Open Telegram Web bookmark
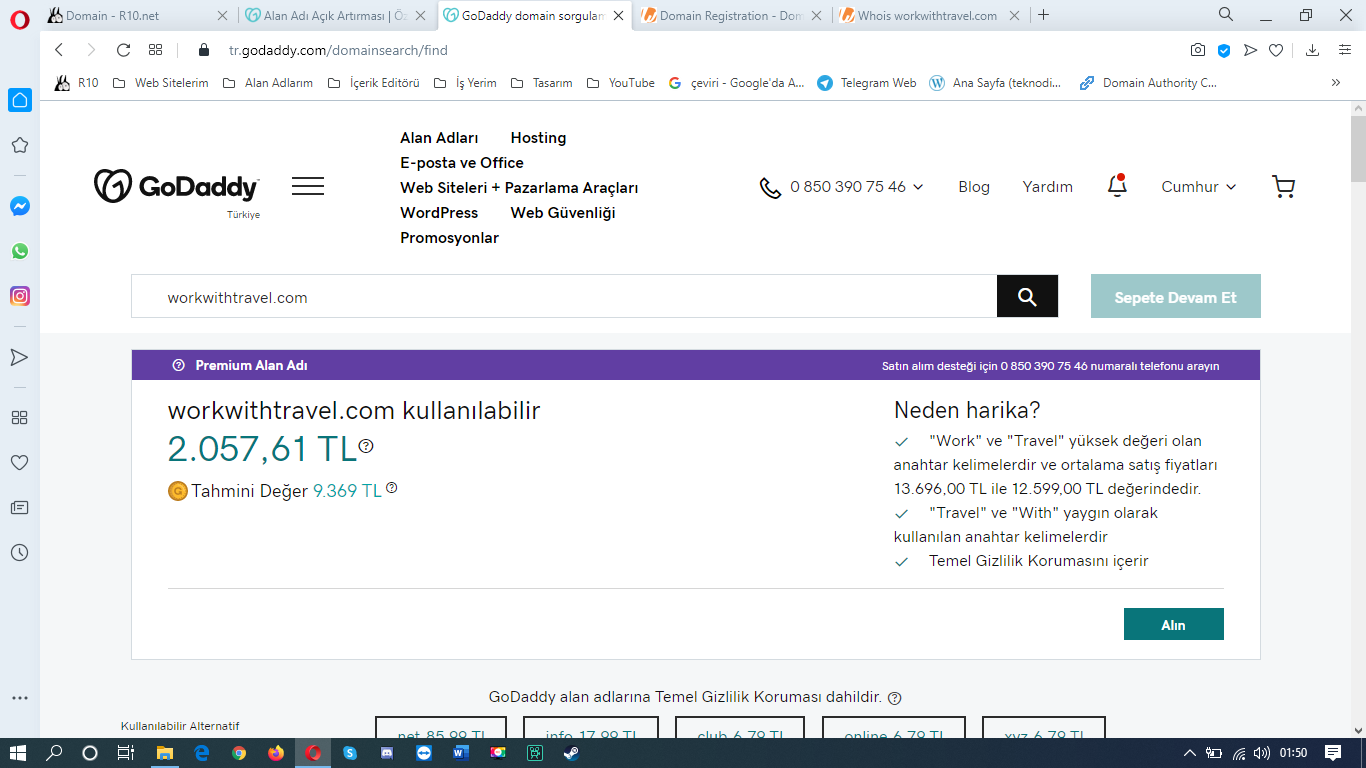The width and height of the screenshot is (1366, 768). click(x=867, y=83)
